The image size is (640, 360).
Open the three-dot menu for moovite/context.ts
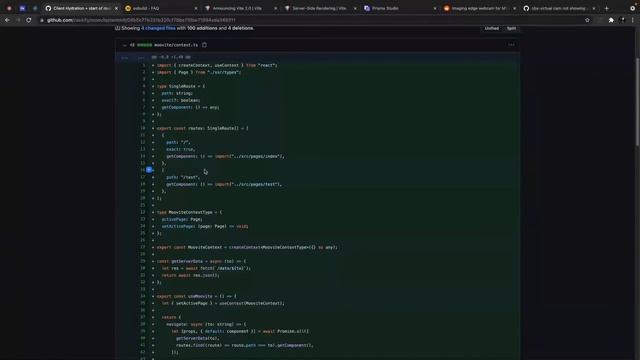[x=511, y=45]
